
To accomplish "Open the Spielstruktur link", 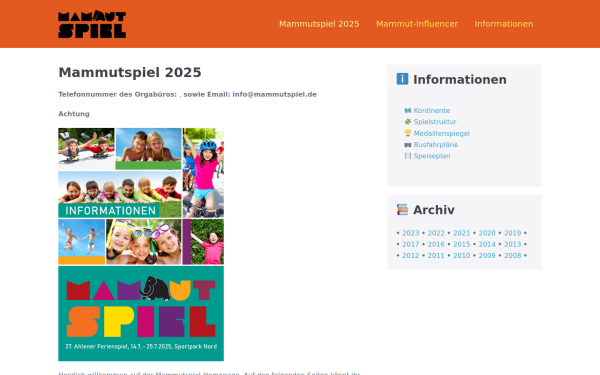I will coord(435,122).
